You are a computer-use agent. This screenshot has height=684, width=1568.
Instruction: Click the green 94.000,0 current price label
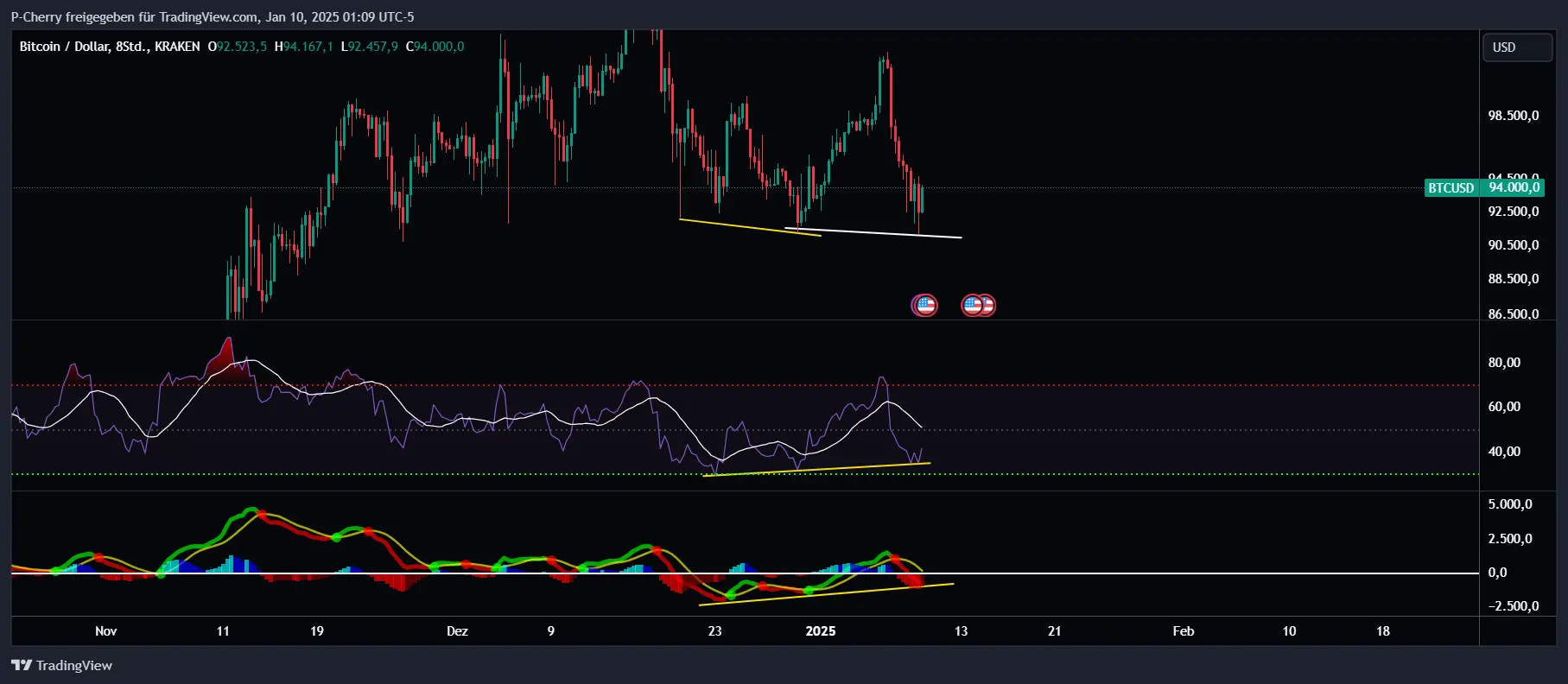click(1513, 187)
